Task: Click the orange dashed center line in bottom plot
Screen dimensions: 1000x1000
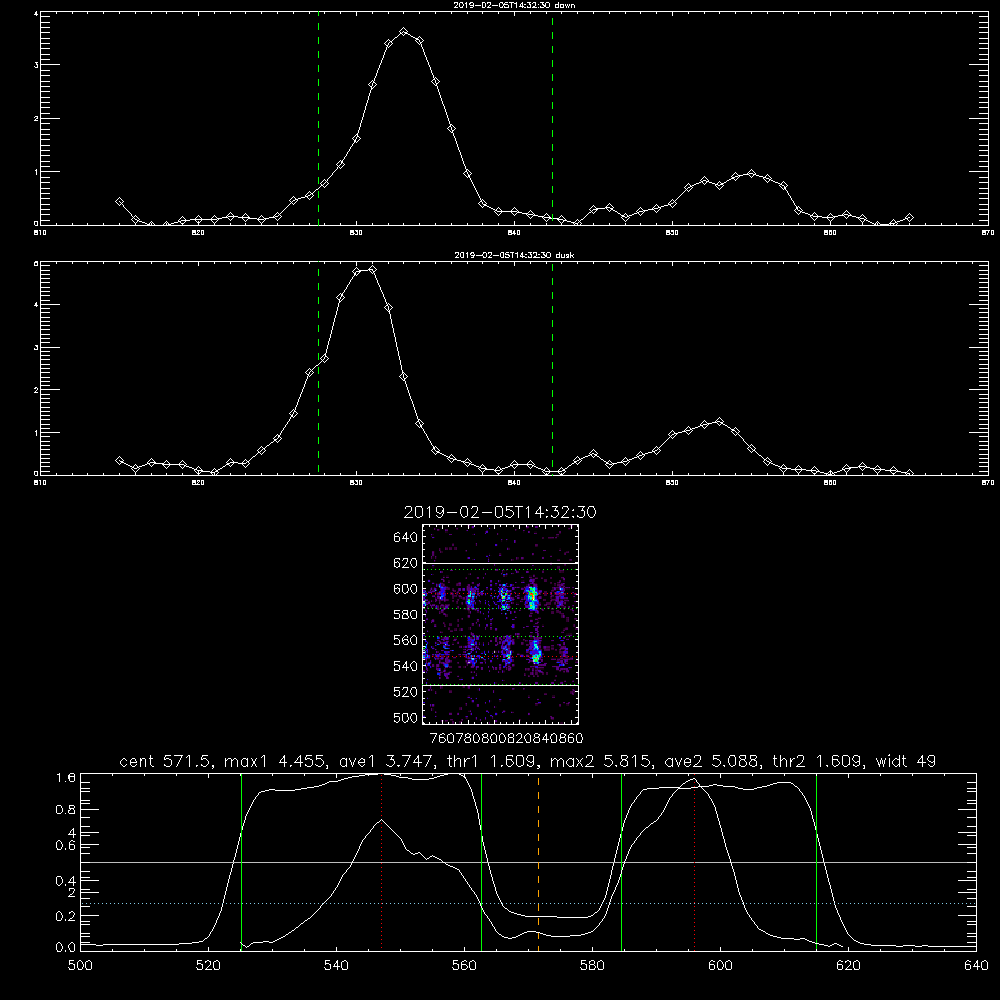Action: [x=538, y=862]
